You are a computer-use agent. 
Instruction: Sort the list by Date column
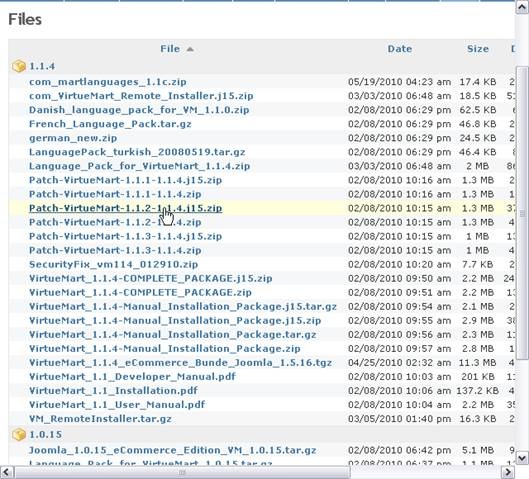click(399, 49)
